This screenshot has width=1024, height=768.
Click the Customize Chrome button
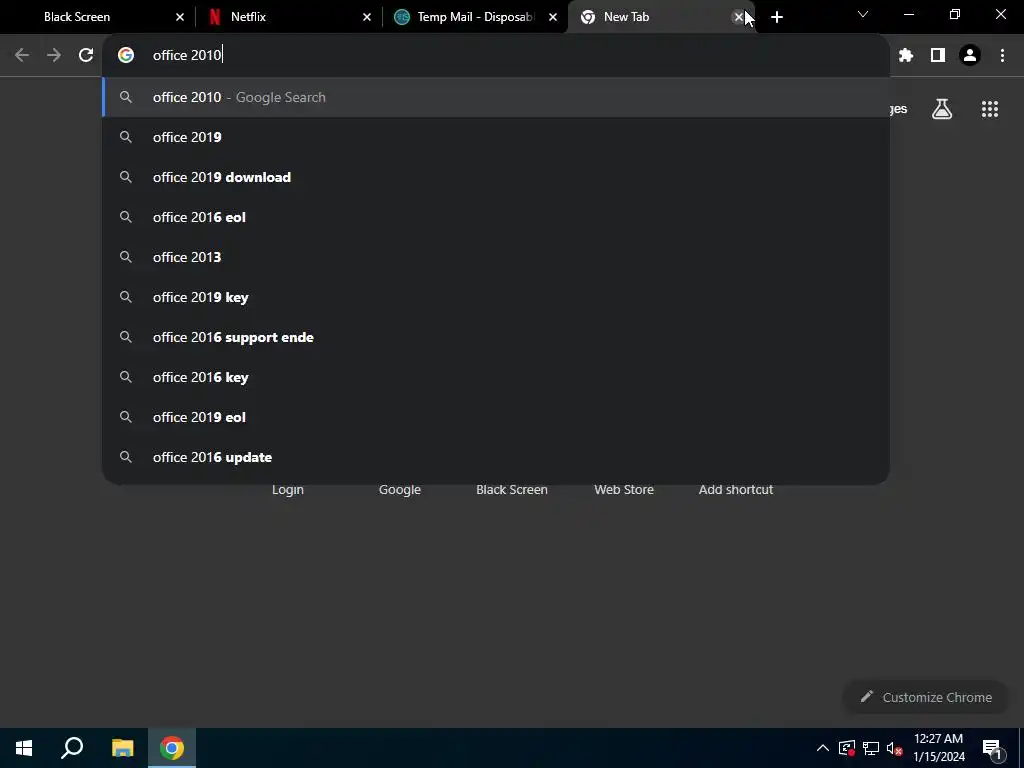pyautogui.click(x=925, y=697)
